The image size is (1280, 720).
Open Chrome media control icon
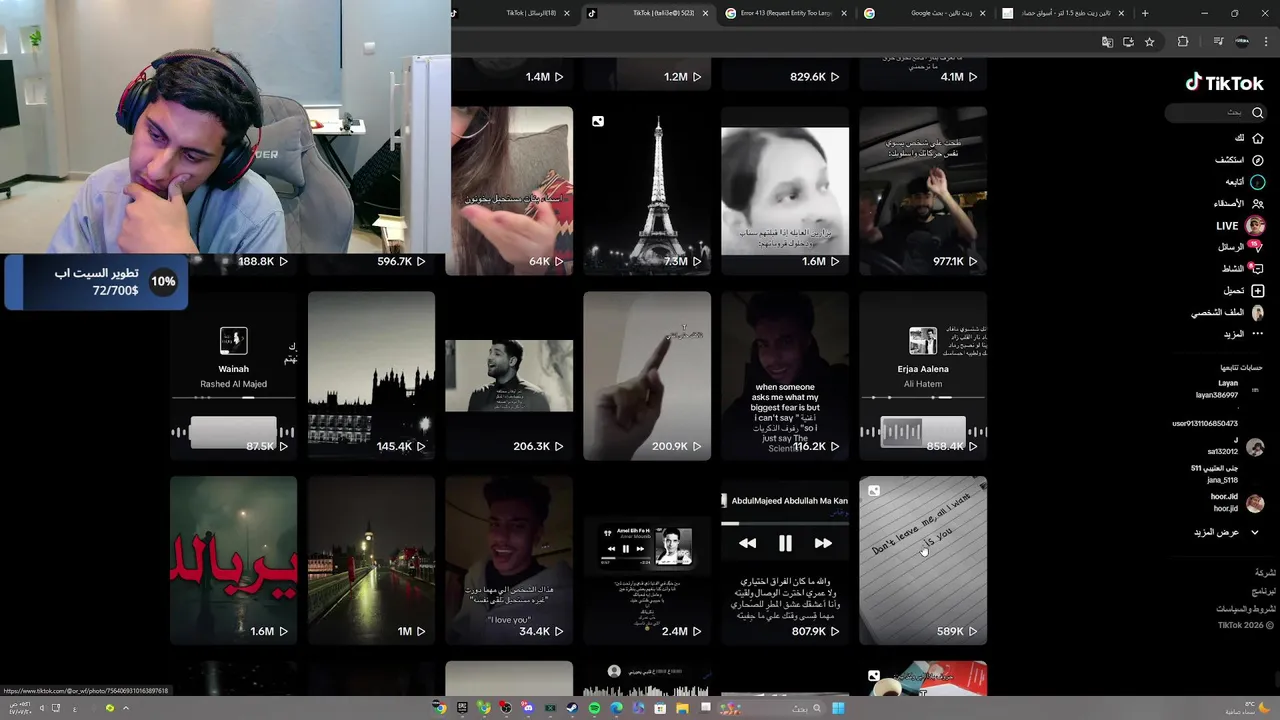[x=1218, y=42]
